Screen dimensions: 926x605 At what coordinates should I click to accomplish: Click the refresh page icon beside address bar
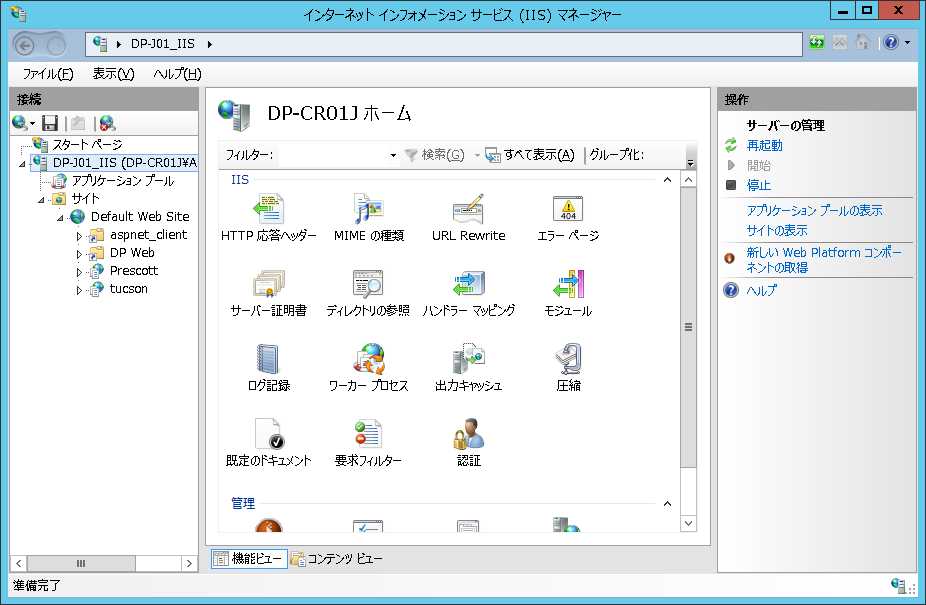tap(817, 42)
